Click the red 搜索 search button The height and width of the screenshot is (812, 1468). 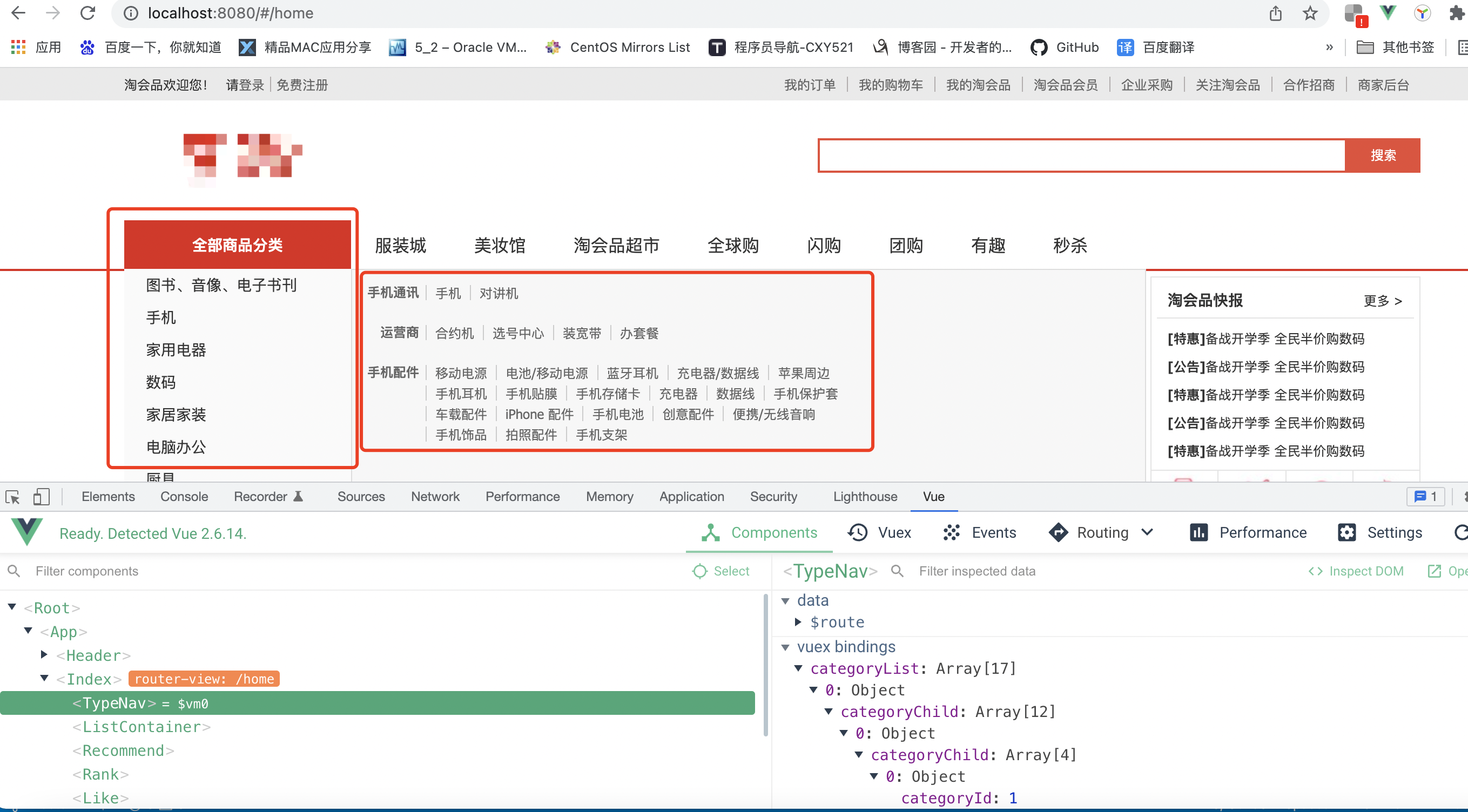pos(1383,155)
